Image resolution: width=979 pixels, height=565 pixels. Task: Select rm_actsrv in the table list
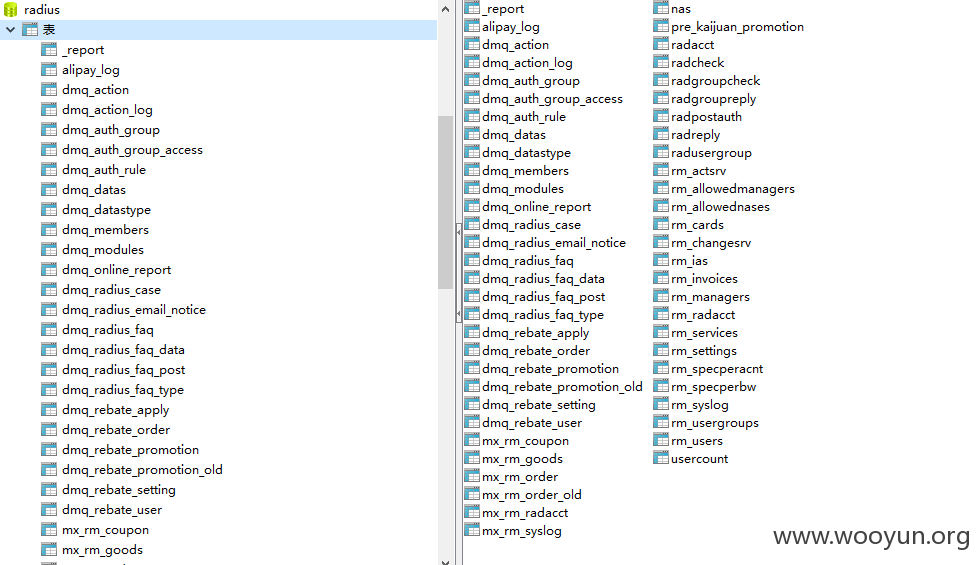point(699,170)
